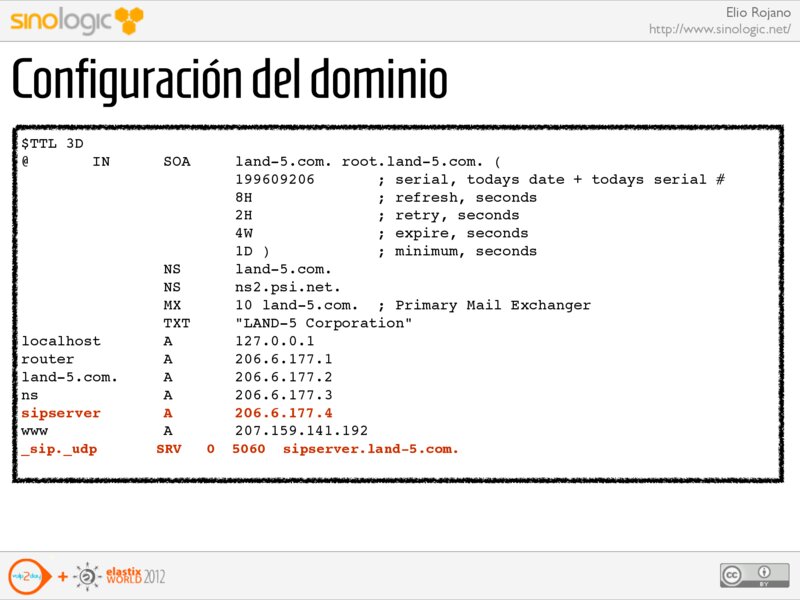Click the voip2day logo in the footer
800x600 pixels.
click(25, 576)
